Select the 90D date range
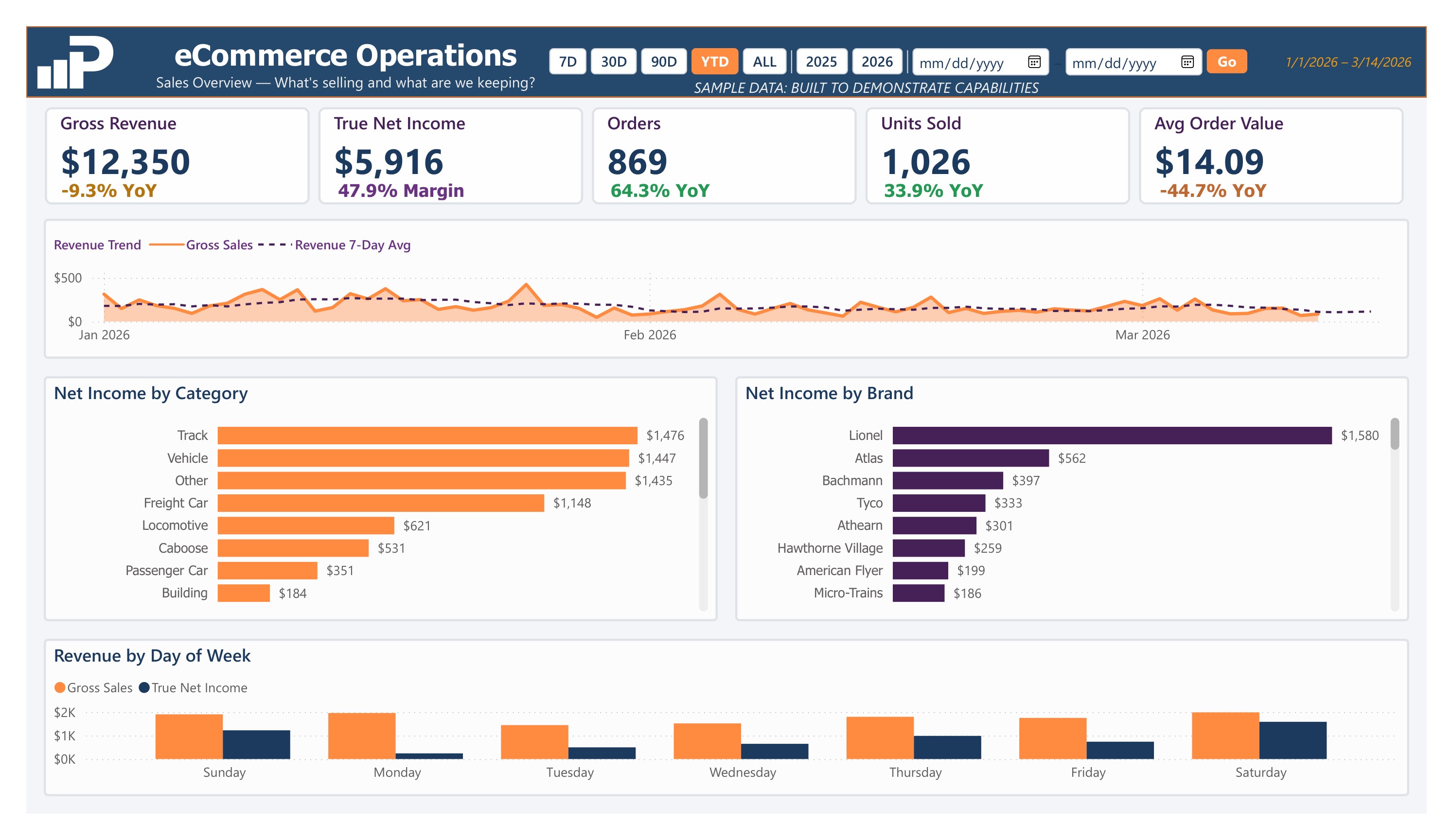 pos(663,62)
